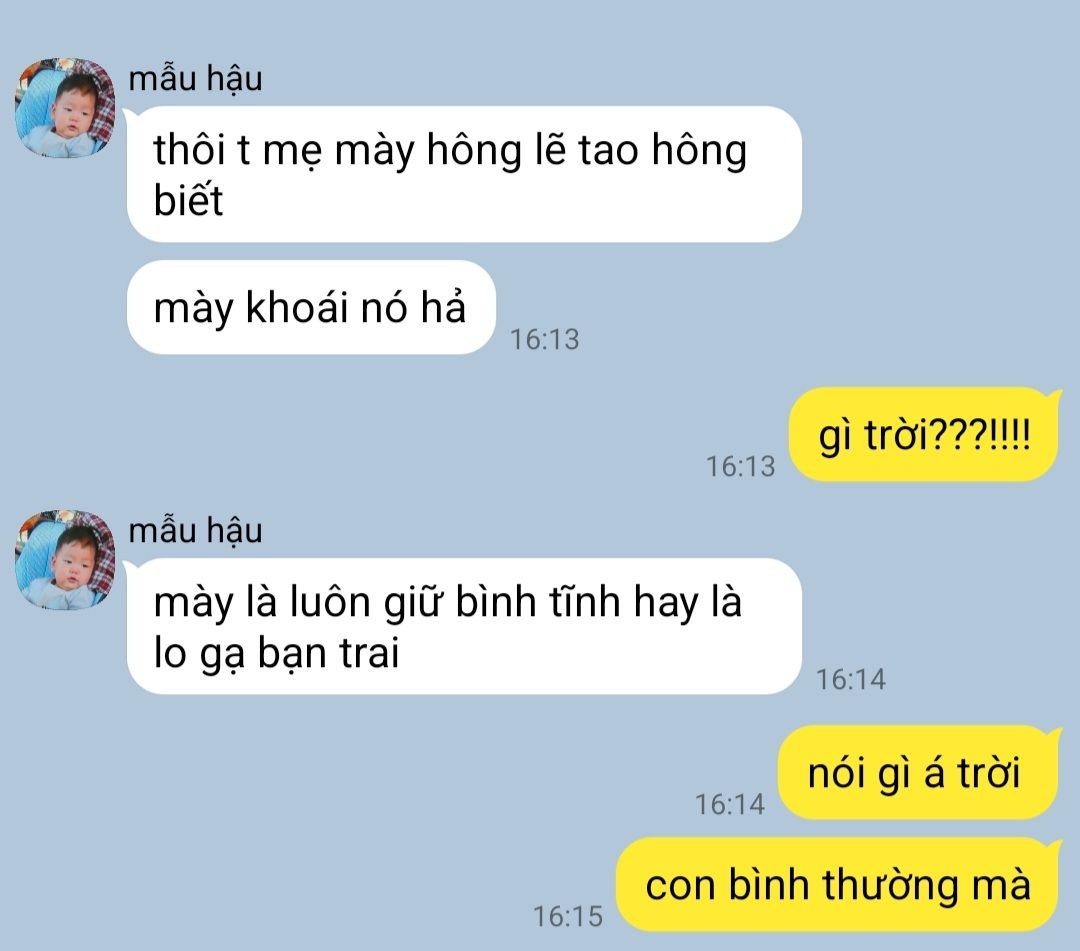
Task: Open the lower mẫu hậu baby avatar
Action: click(65, 560)
